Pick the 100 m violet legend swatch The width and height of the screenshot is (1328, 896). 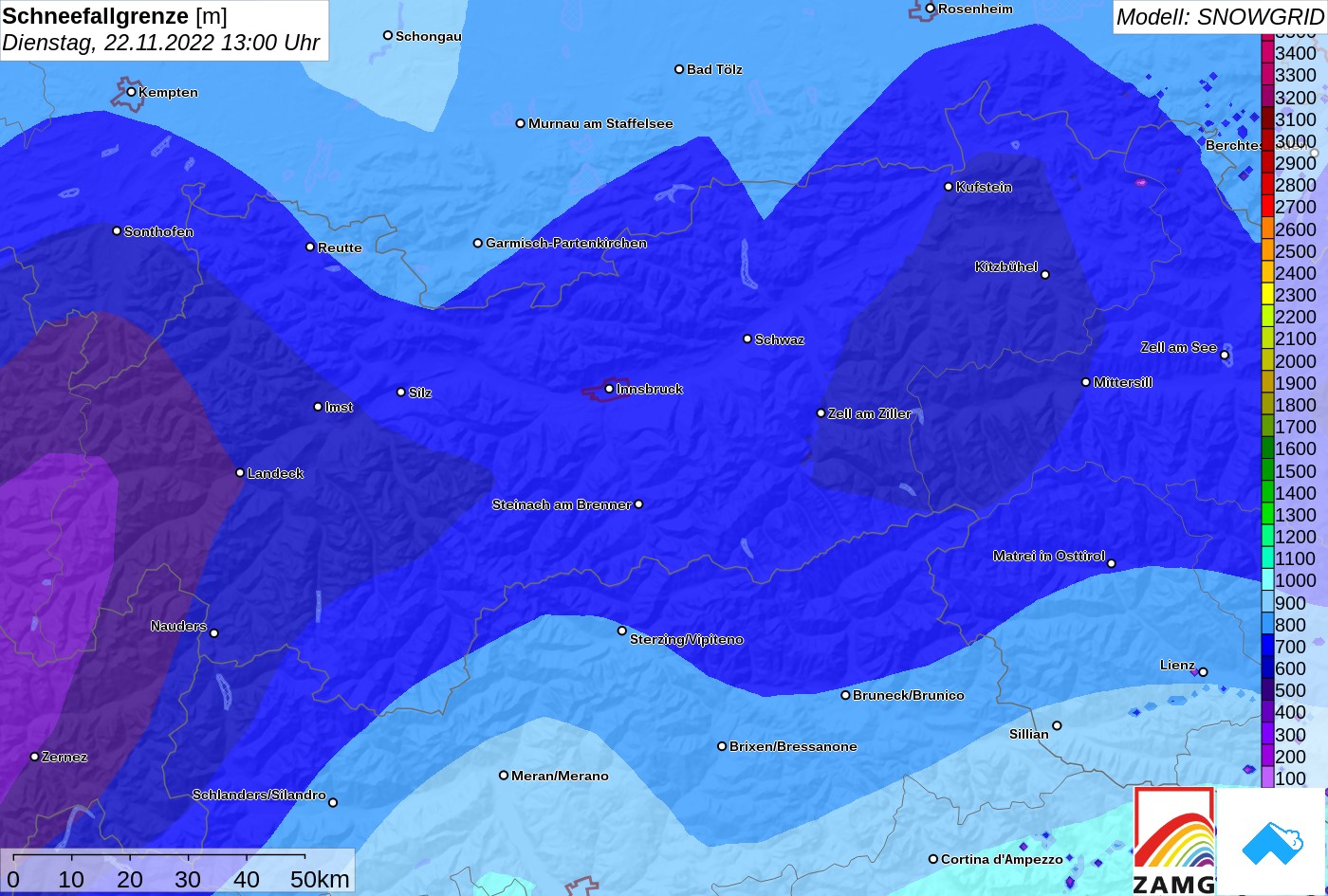click(1267, 778)
